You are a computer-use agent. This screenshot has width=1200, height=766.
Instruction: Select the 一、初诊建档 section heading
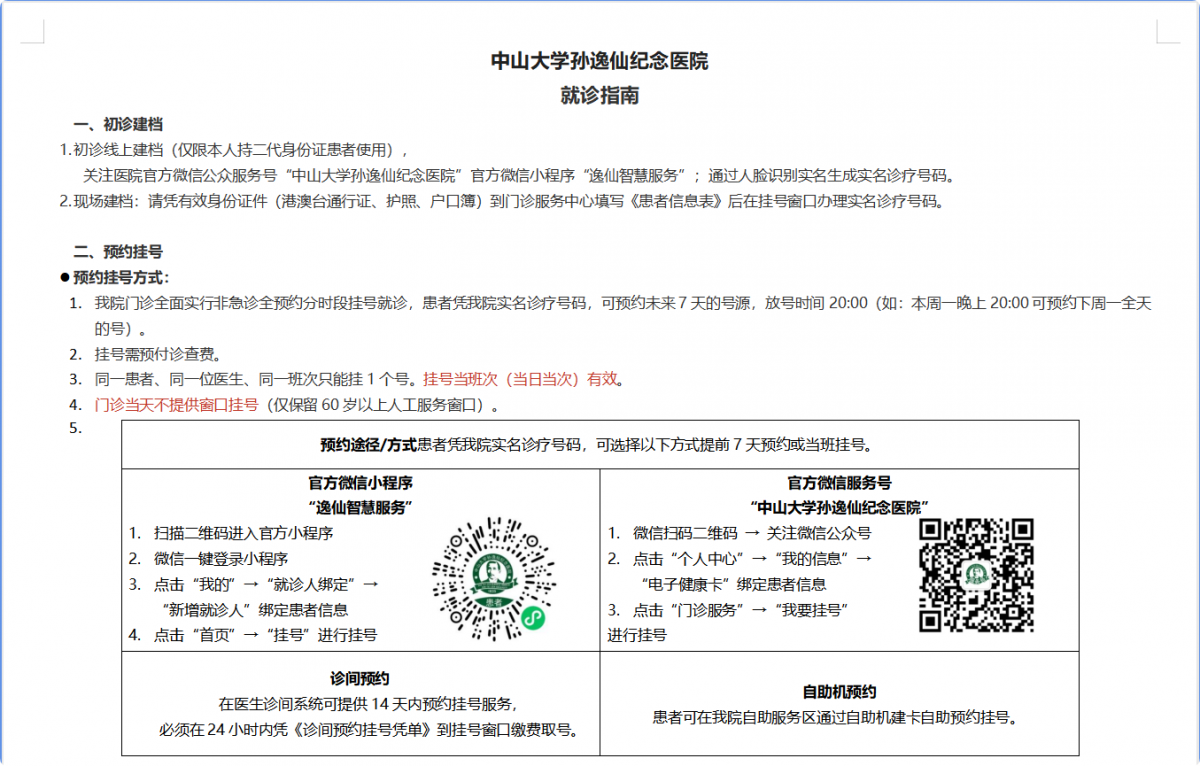tap(118, 124)
